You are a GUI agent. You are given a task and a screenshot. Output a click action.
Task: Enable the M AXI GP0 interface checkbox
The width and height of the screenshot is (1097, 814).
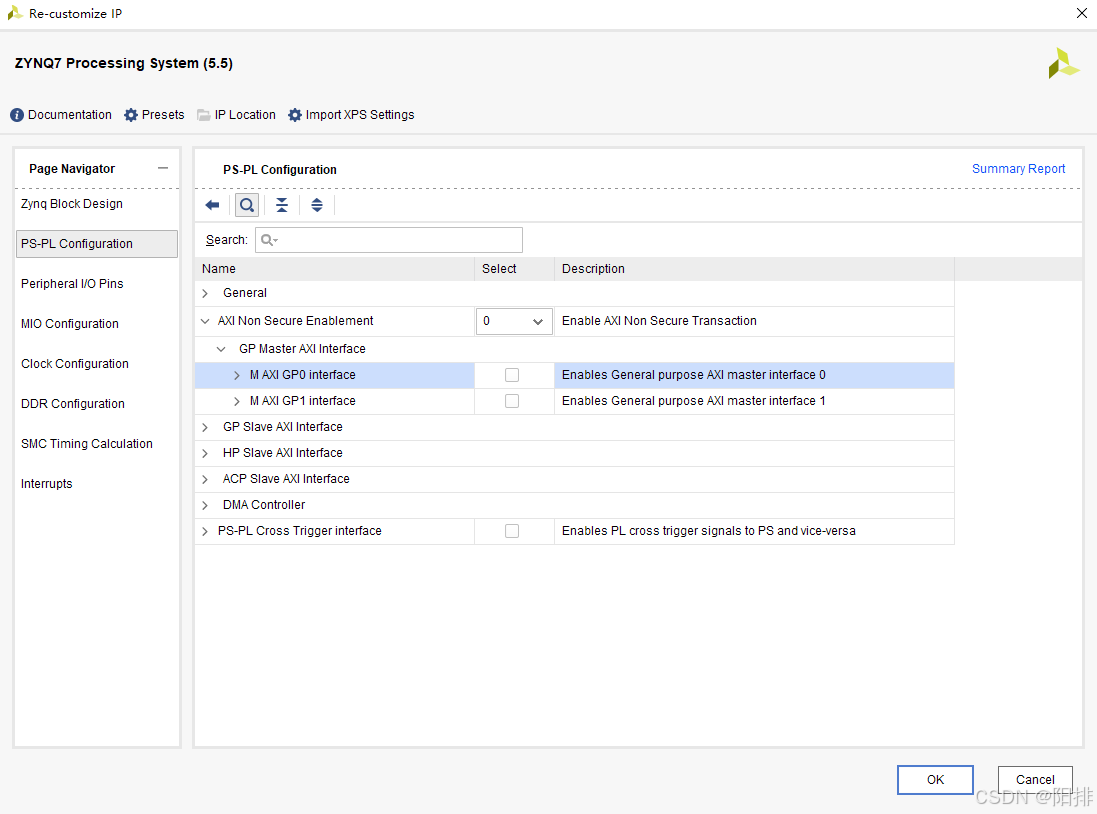pyautogui.click(x=512, y=375)
